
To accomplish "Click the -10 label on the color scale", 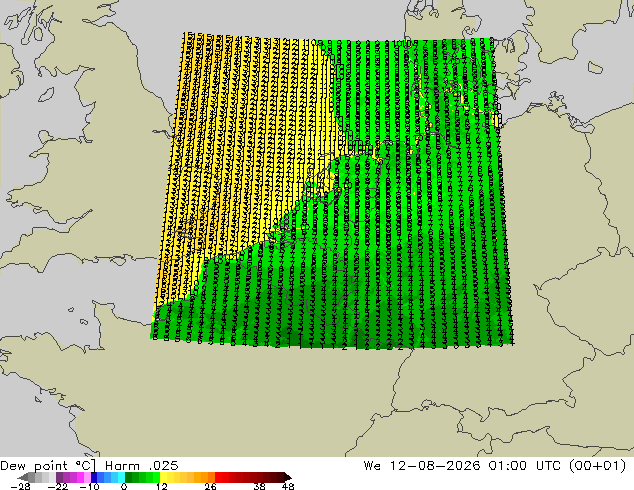I will pos(89,486).
